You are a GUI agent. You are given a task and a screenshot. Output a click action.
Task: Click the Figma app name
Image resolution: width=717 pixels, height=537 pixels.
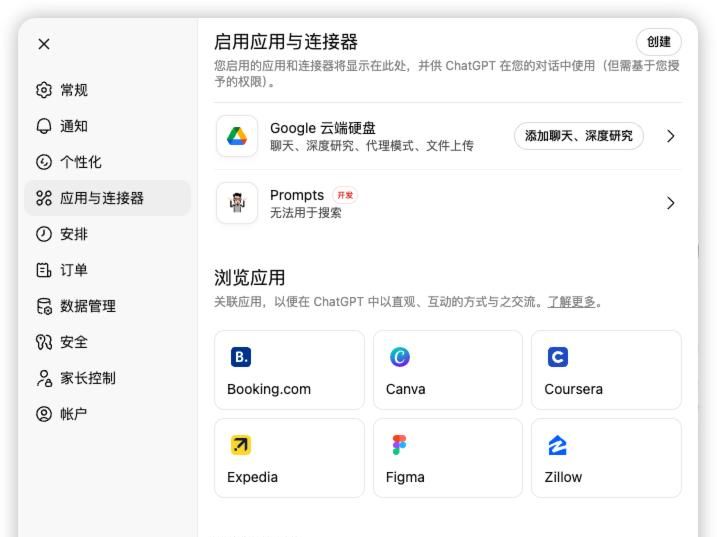(x=405, y=477)
